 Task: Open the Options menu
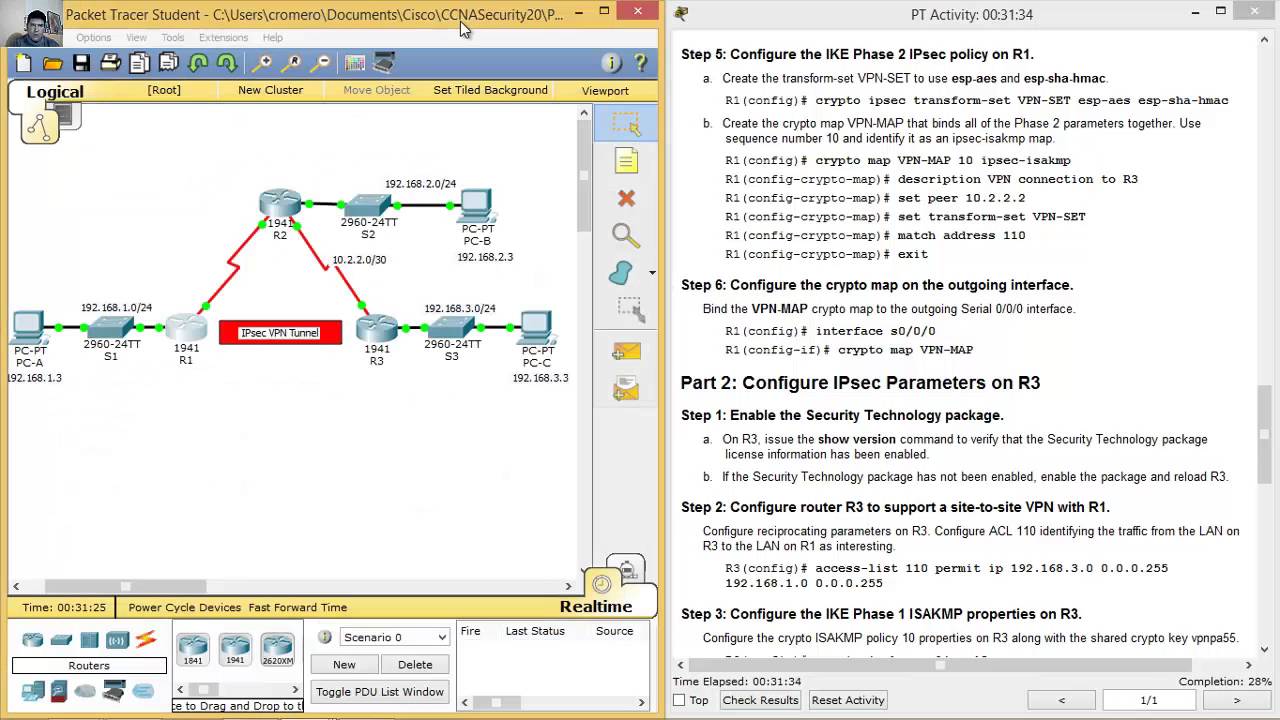[x=94, y=38]
